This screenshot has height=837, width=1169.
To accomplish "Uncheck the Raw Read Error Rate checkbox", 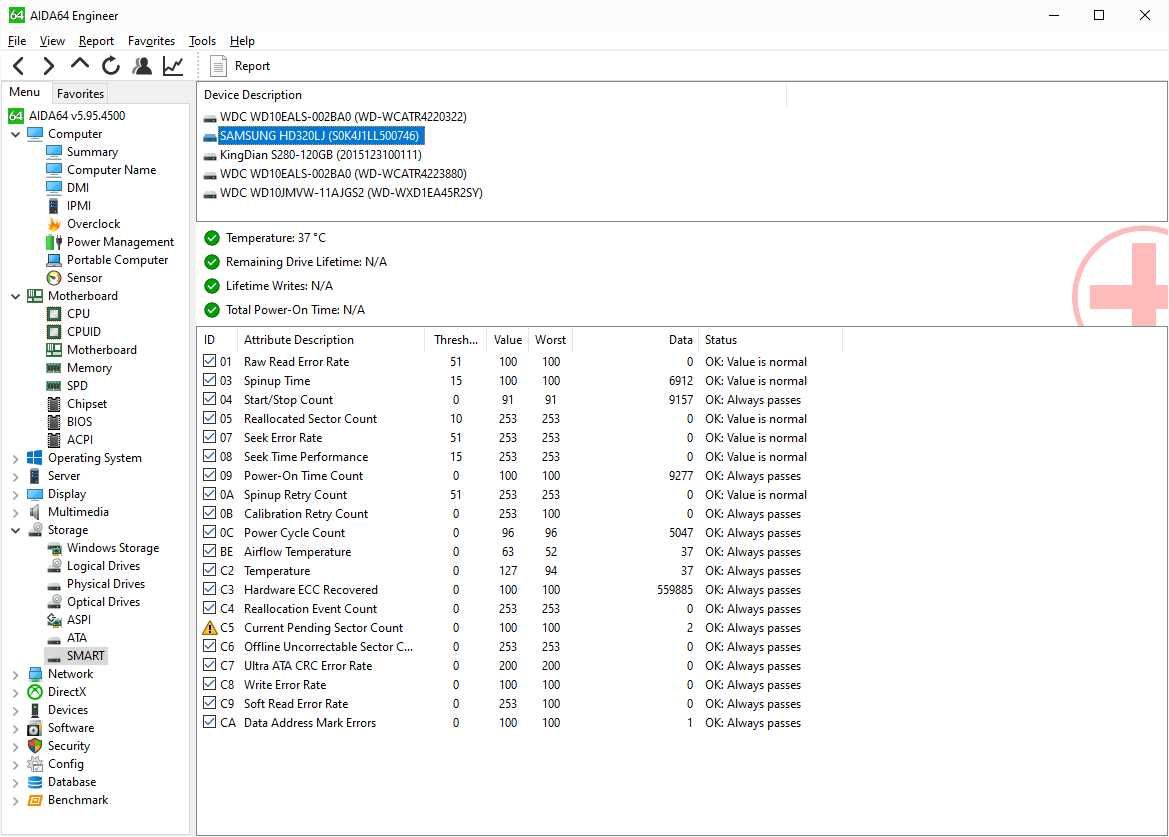I will pyautogui.click(x=209, y=361).
